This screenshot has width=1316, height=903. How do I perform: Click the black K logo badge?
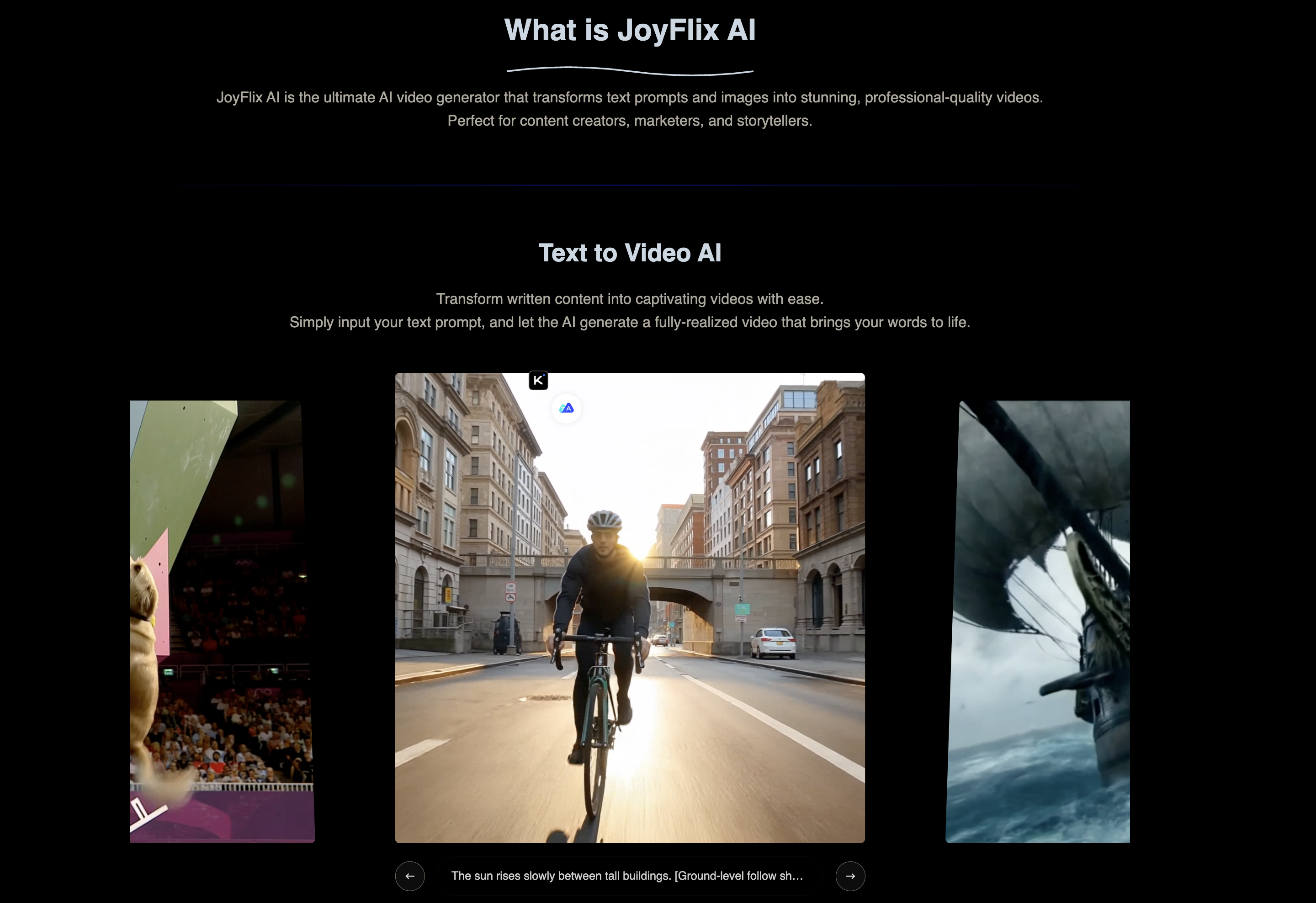[x=538, y=381]
